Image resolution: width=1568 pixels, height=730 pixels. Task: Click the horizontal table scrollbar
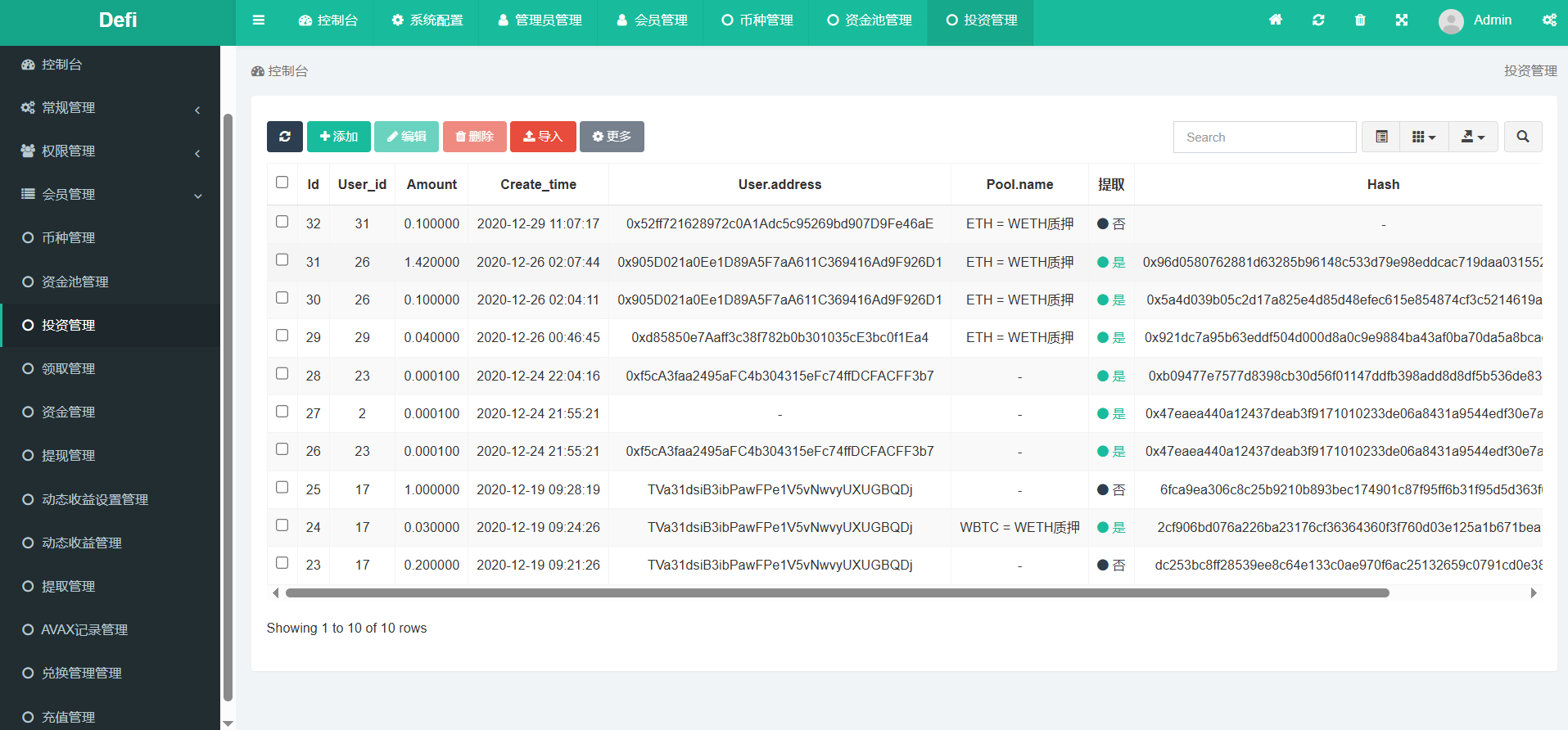click(837, 593)
